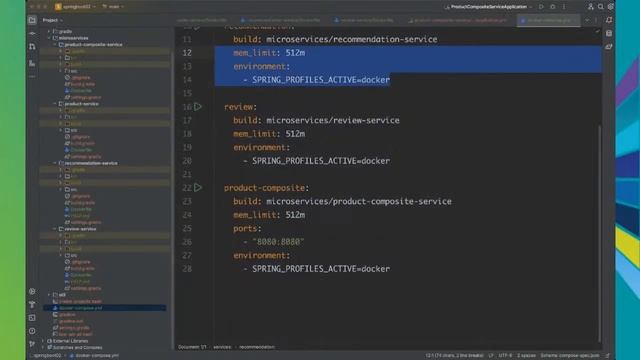The width and height of the screenshot is (640, 360).
Task: Click the inspections checkmark widget
Action: [597, 31]
